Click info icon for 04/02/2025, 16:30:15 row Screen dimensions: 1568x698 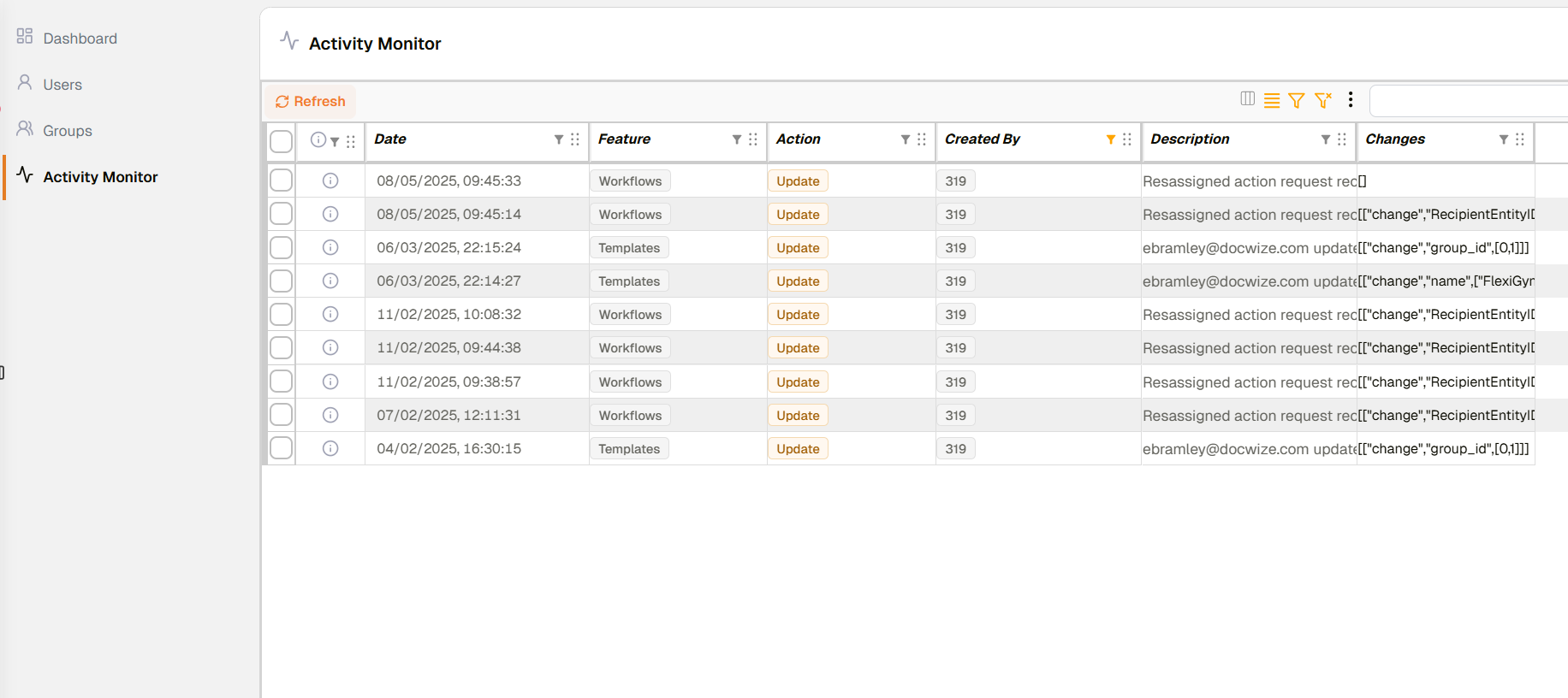pyautogui.click(x=330, y=448)
